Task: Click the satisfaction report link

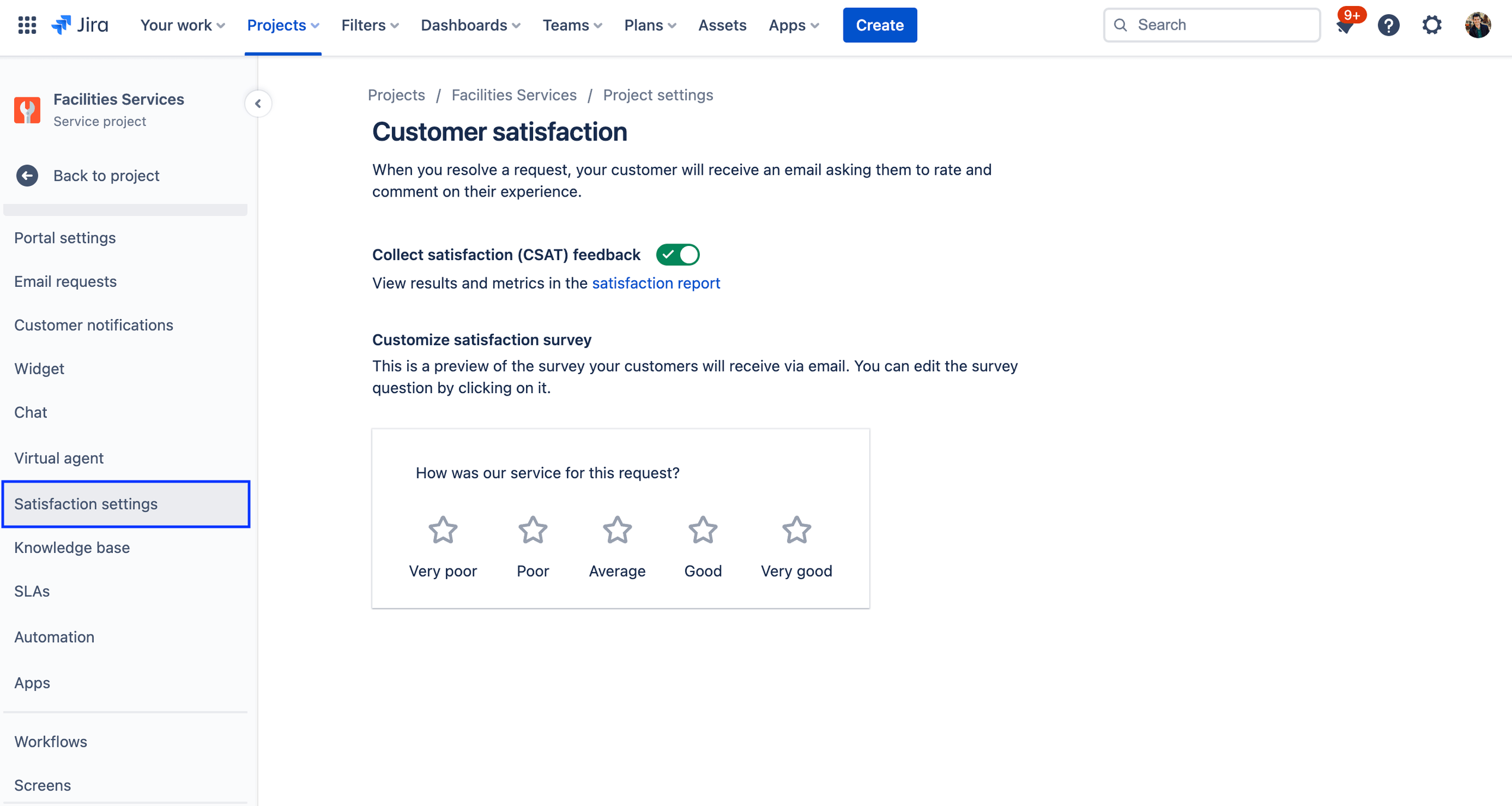Action: pyautogui.click(x=656, y=283)
